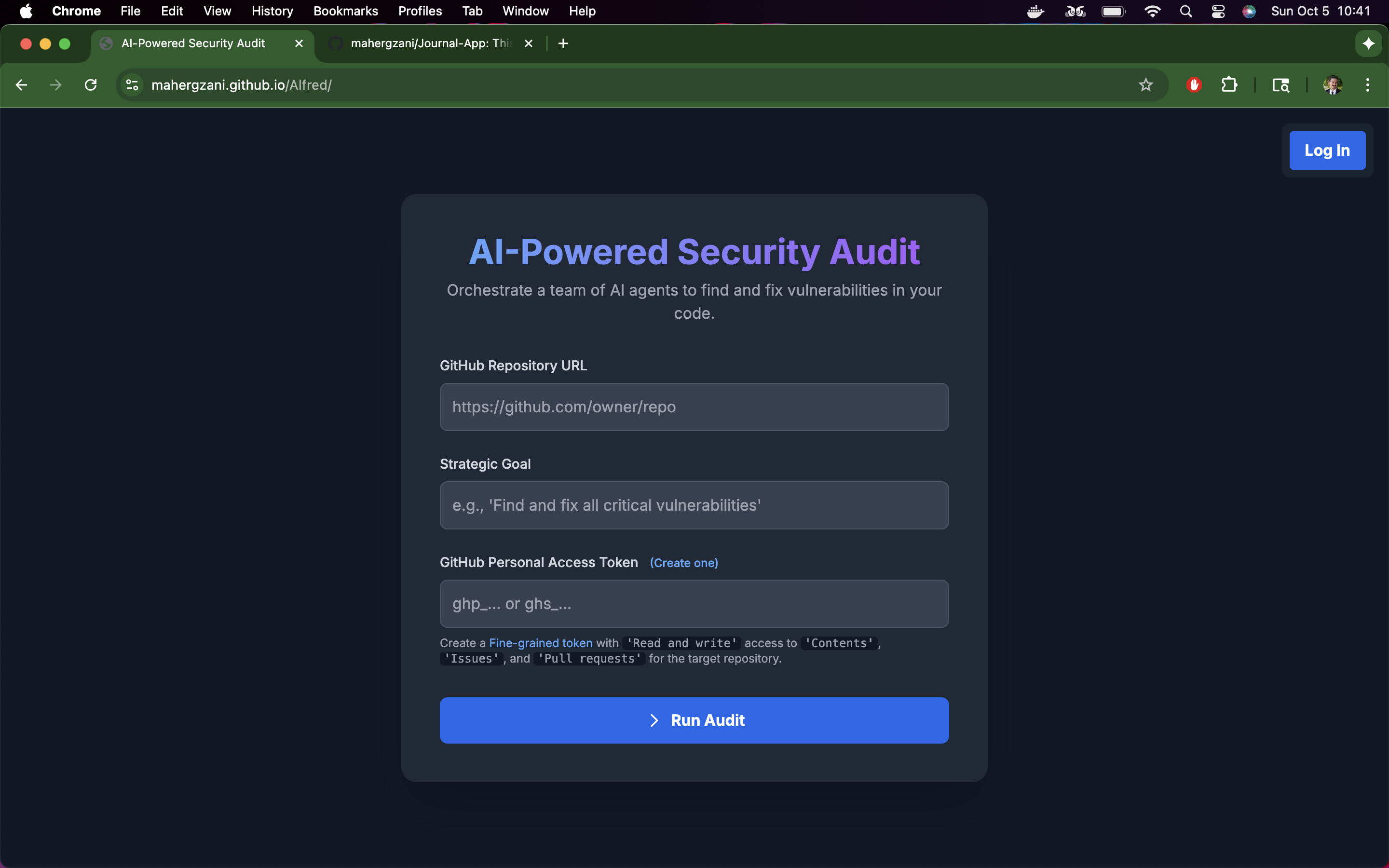Viewport: 1389px width, 868px height.
Task: Focus the GitHub Repository URL field
Action: tap(694, 407)
